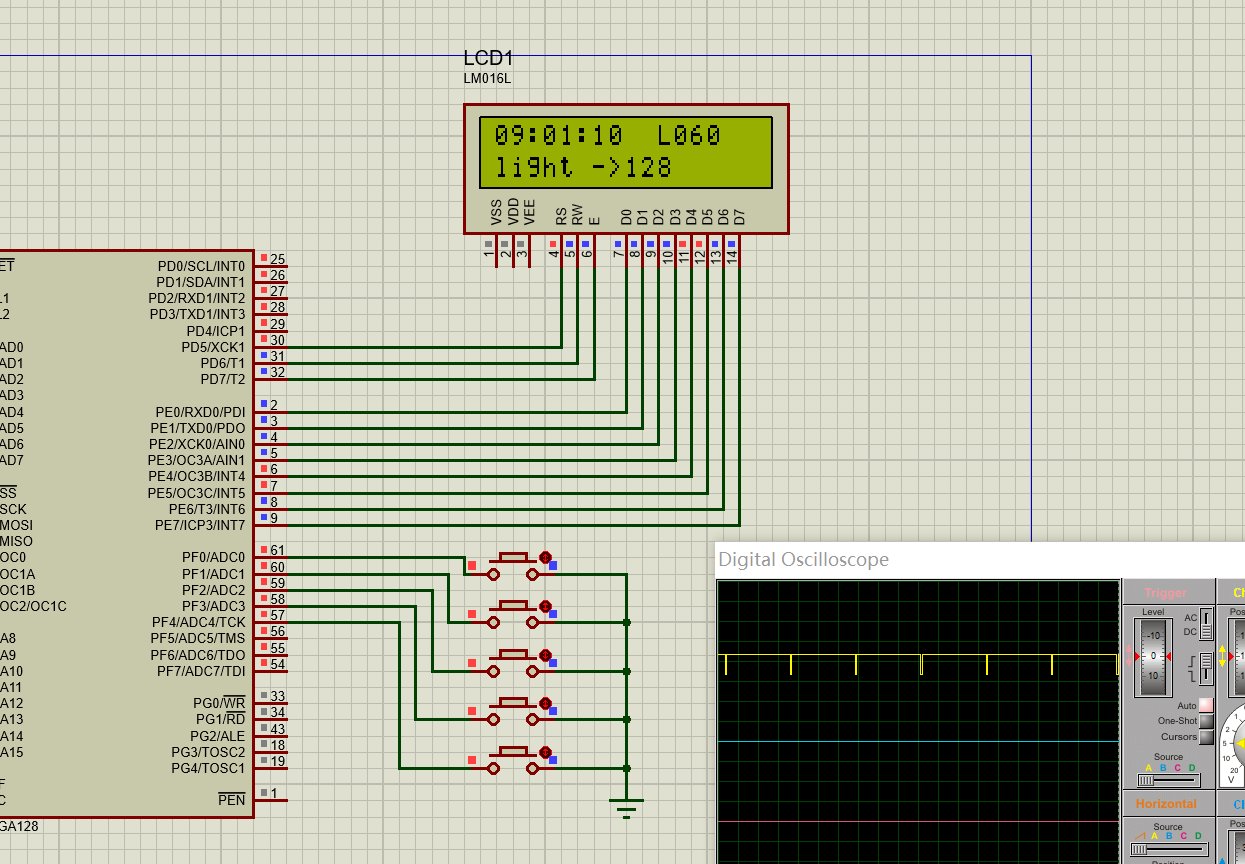Enable Auto trigger mode
The image size is (1245, 864).
(x=1206, y=706)
